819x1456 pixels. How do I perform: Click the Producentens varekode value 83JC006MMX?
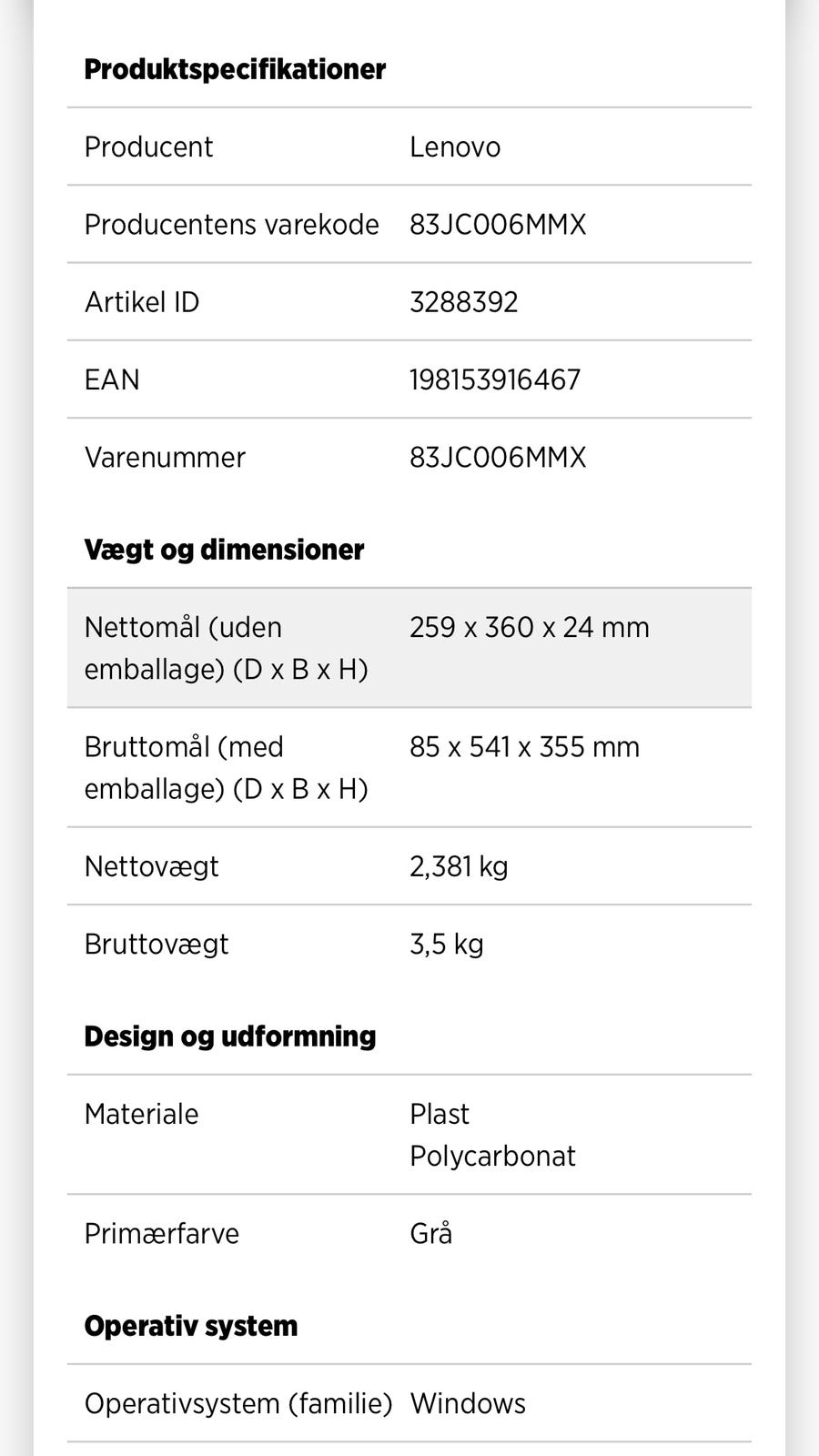point(497,225)
